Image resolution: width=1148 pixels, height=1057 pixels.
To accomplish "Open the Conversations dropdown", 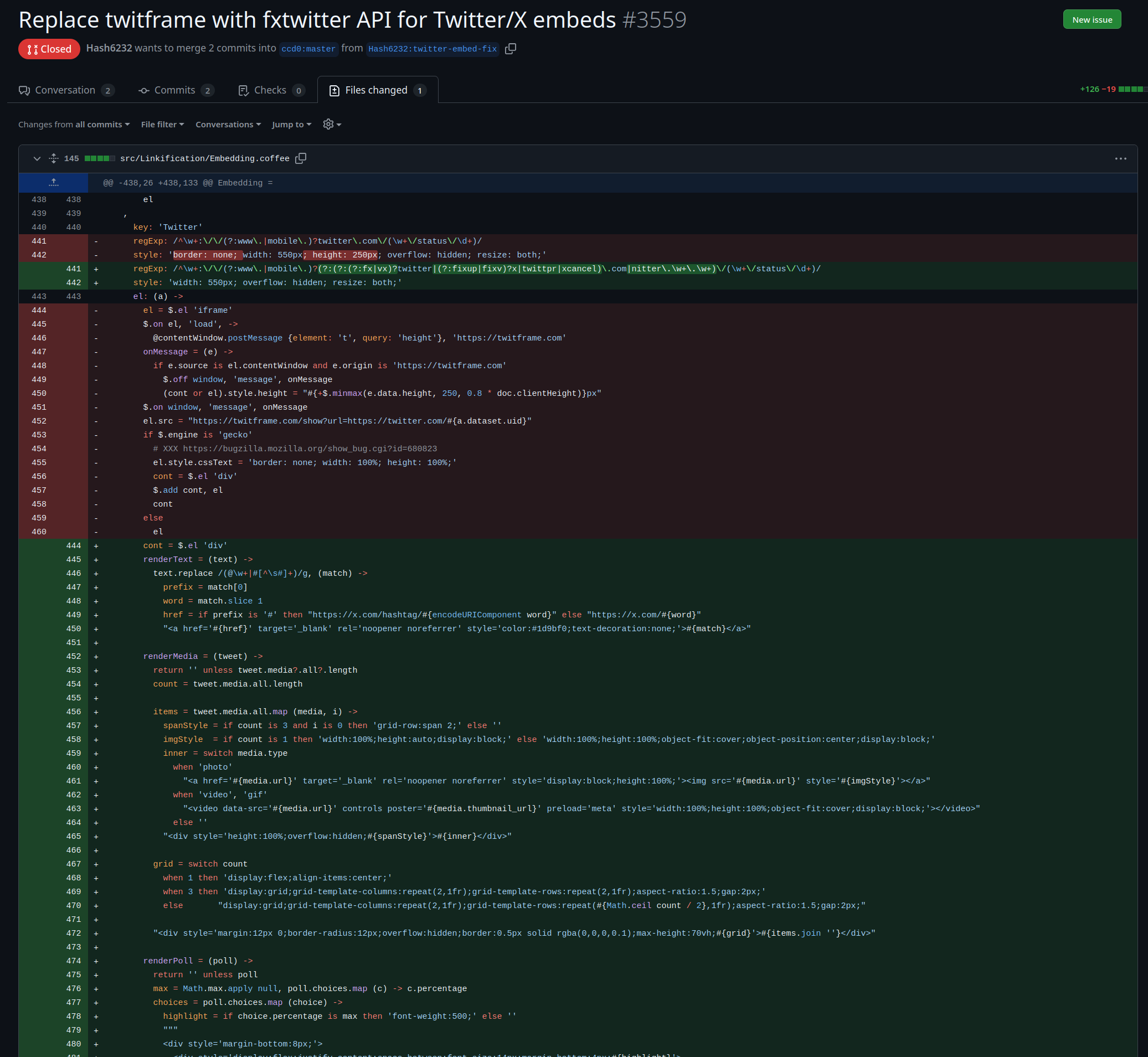I will tap(228, 125).
